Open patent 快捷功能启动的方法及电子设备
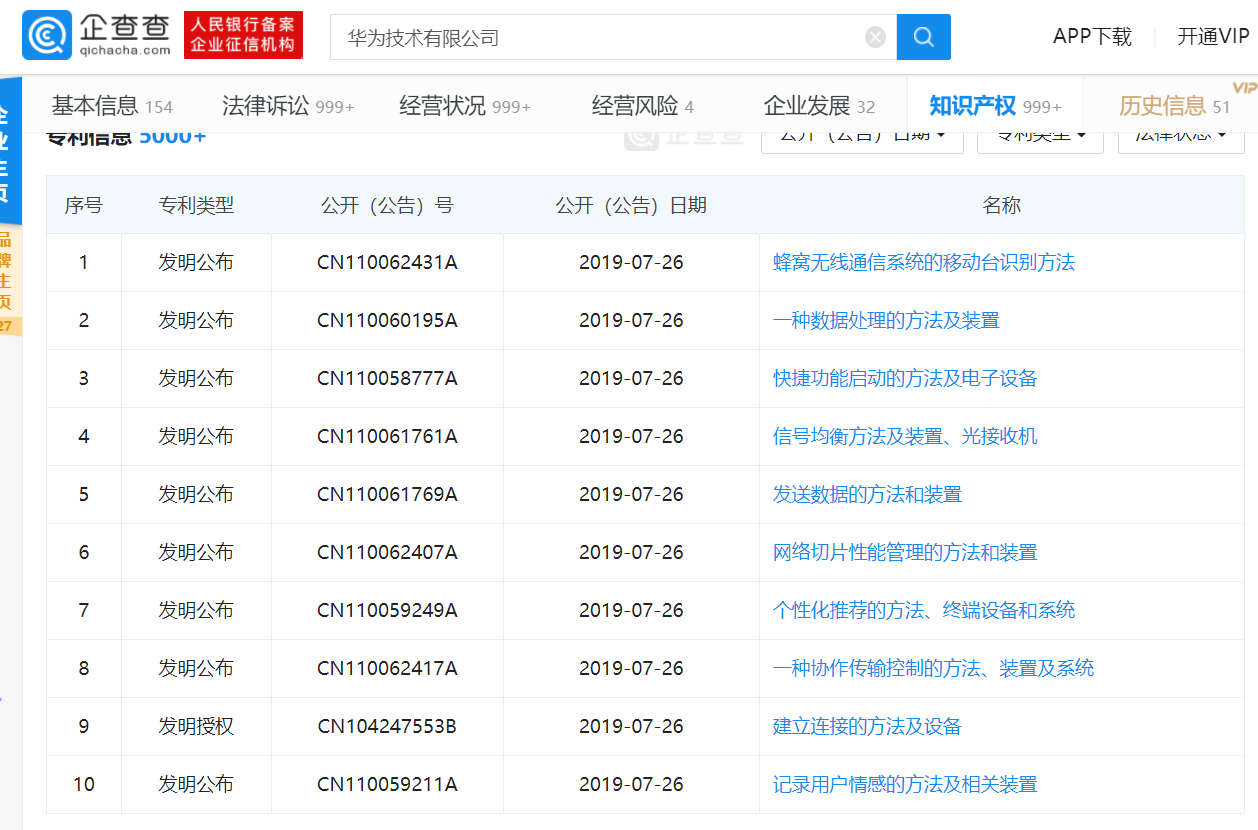Image resolution: width=1258 pixels, height=830 pixels. (905, 378)
